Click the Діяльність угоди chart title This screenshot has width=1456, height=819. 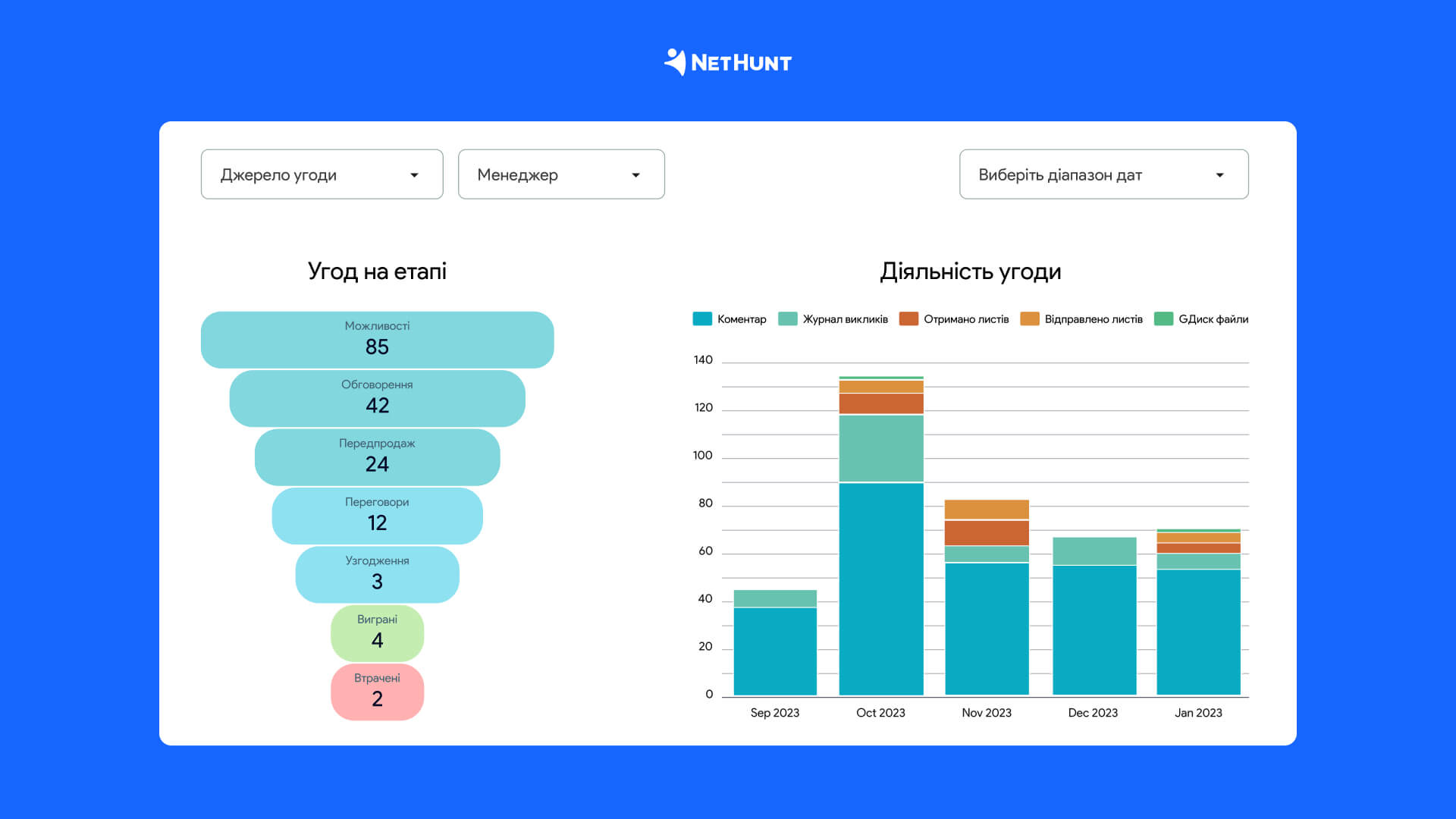971,271
